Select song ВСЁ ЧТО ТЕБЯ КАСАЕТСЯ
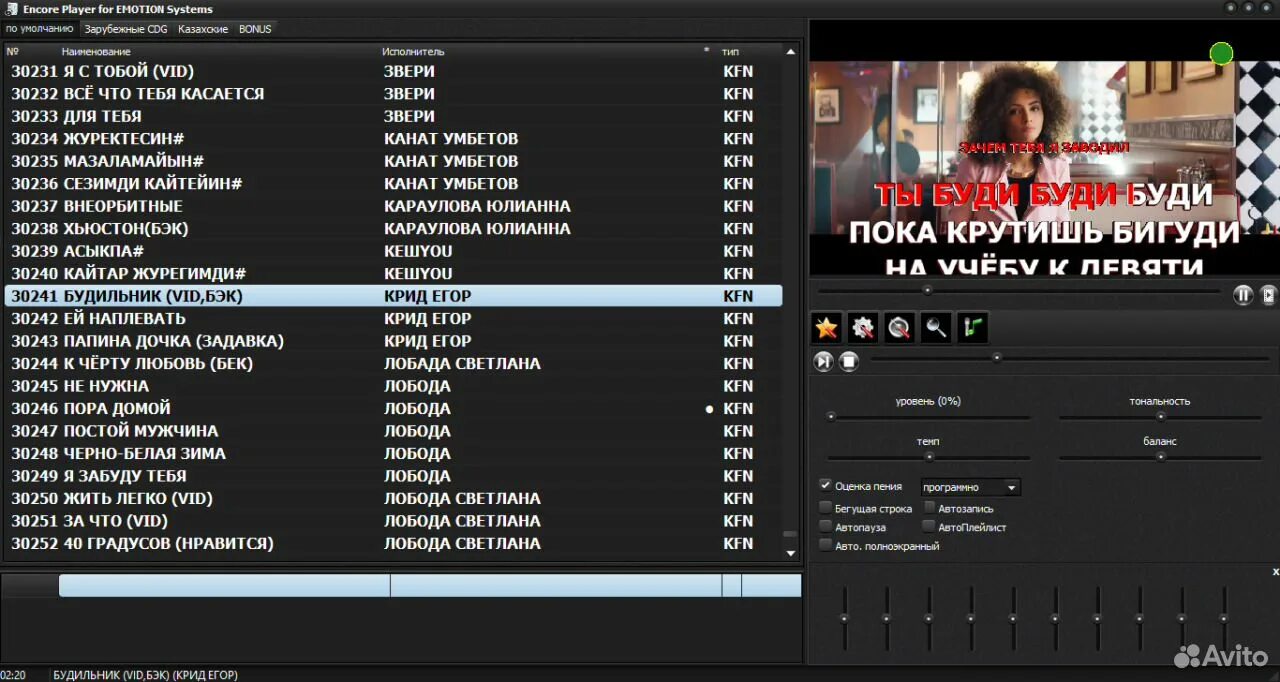The width and height of the screenshot is (1280, 682). (393, 94)
